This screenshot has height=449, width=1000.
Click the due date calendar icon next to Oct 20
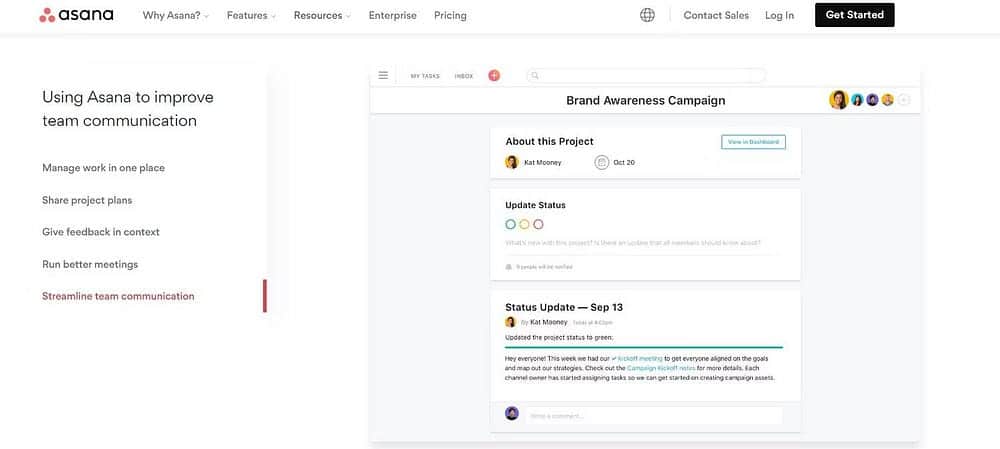click(x=601, y=162)
